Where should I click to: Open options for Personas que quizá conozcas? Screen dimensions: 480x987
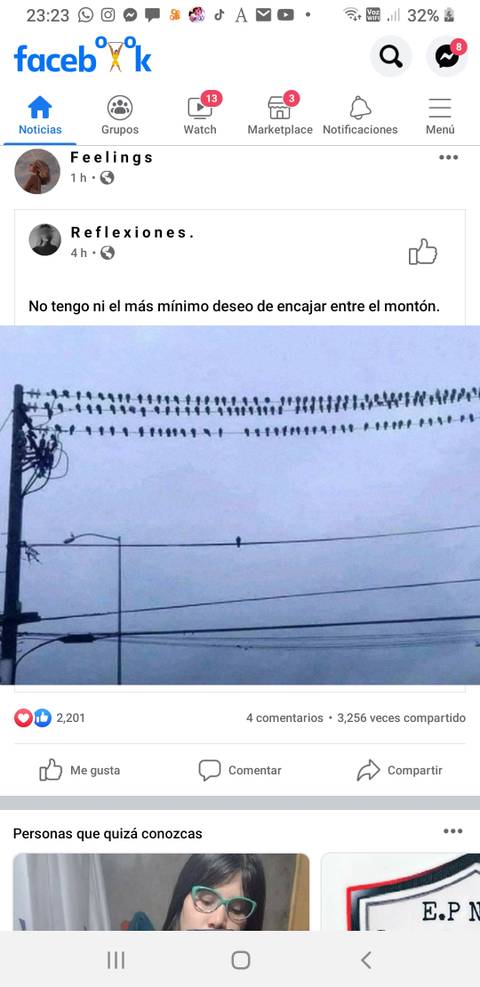453,832
